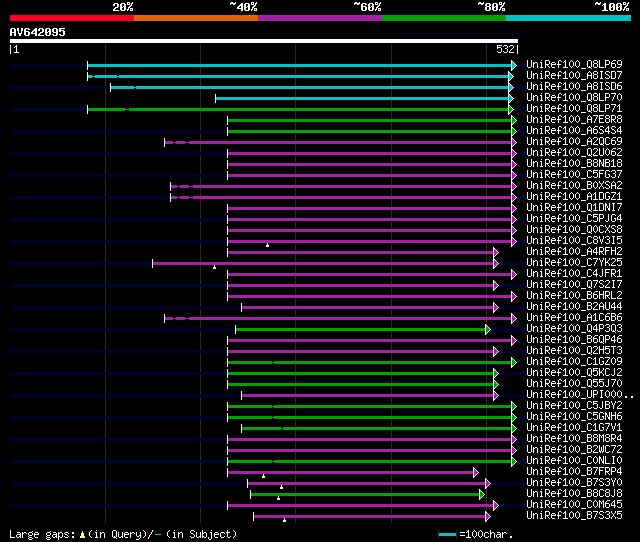The height and width of the screenshot is (542, 640).
Task: Click the UniRef100_C1G7V1 label
Action: pos(574,428)
